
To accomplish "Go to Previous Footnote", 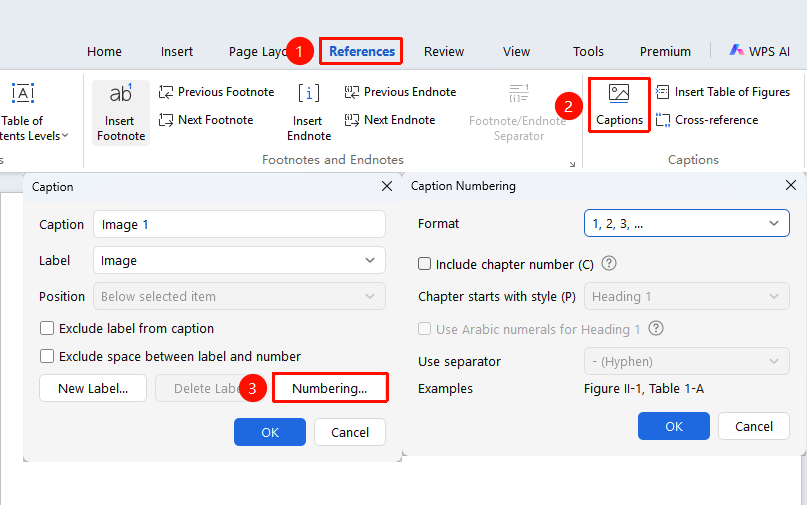I will tap(216, 92).
